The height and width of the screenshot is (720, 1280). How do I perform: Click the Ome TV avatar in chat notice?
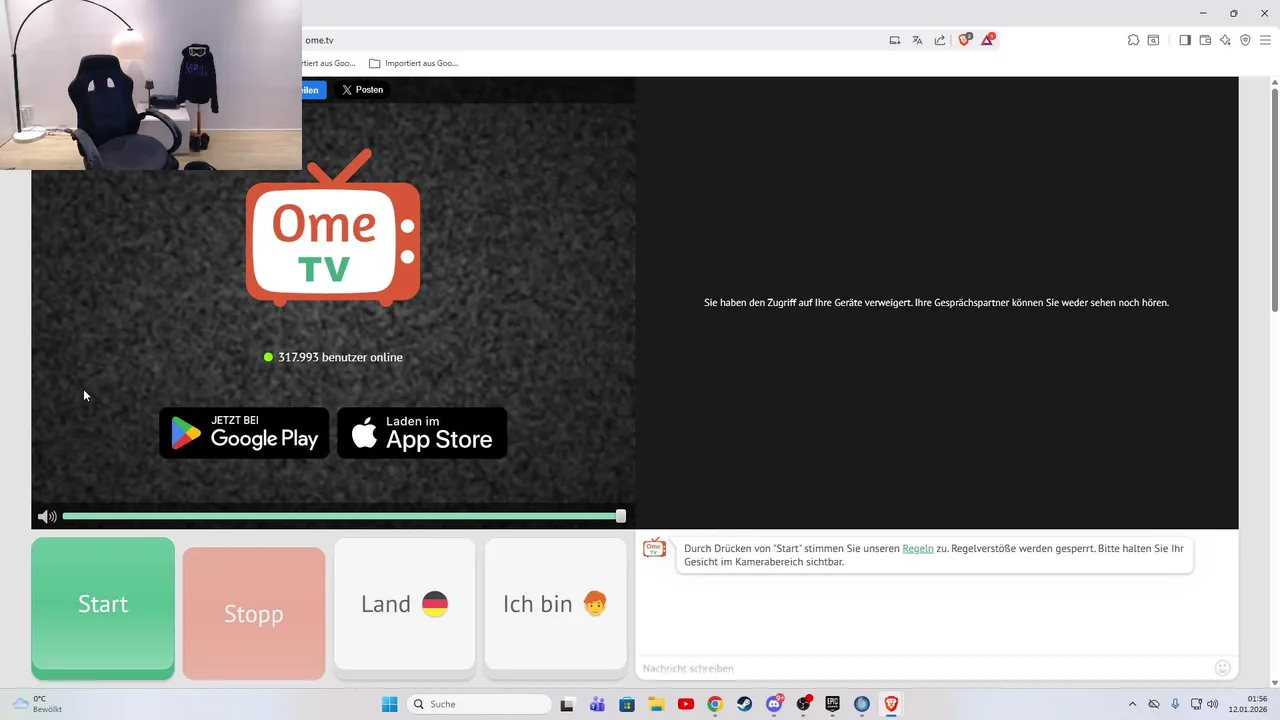[655, 548]
